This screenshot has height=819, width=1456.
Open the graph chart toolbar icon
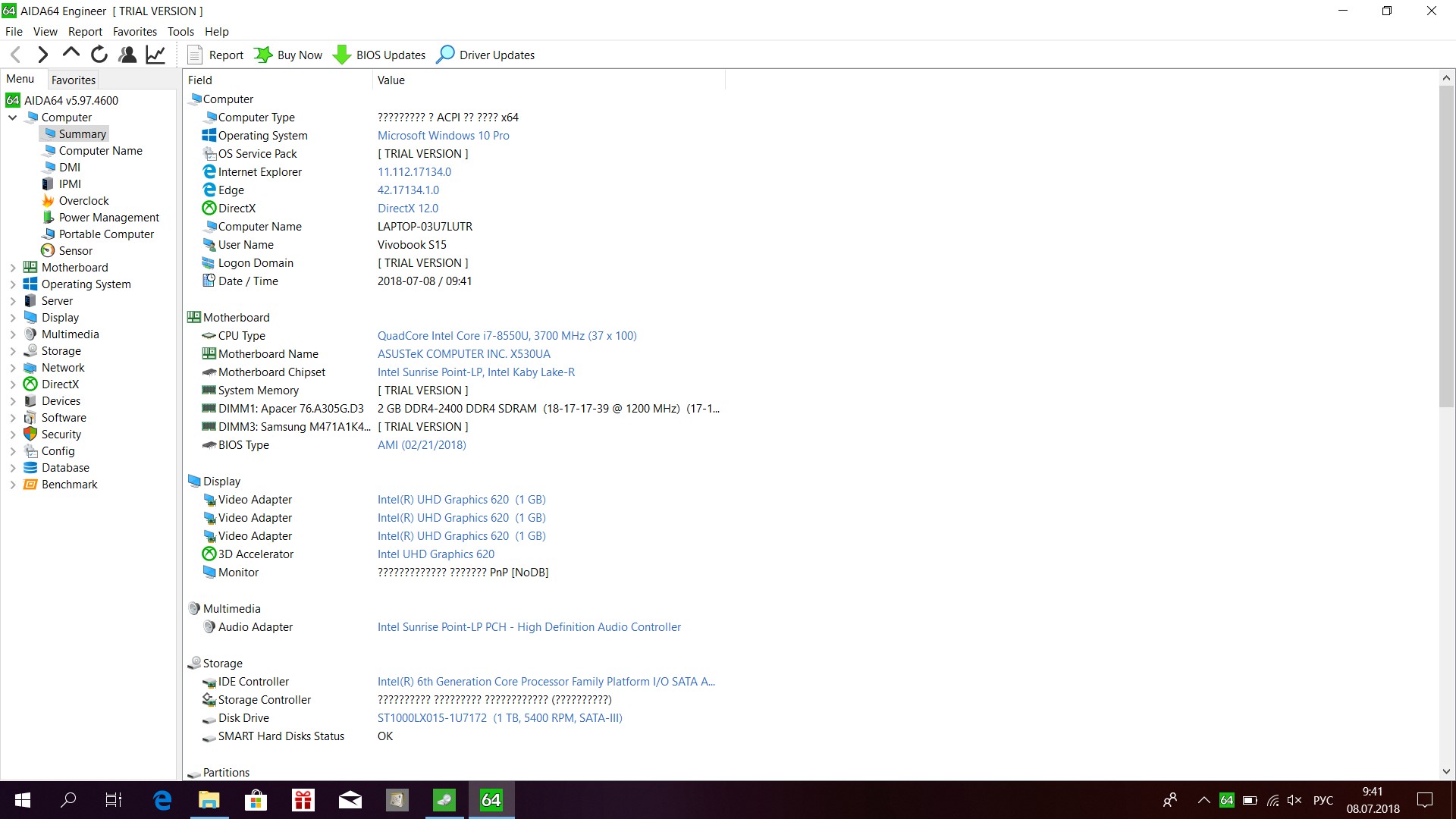coord(155,55)
